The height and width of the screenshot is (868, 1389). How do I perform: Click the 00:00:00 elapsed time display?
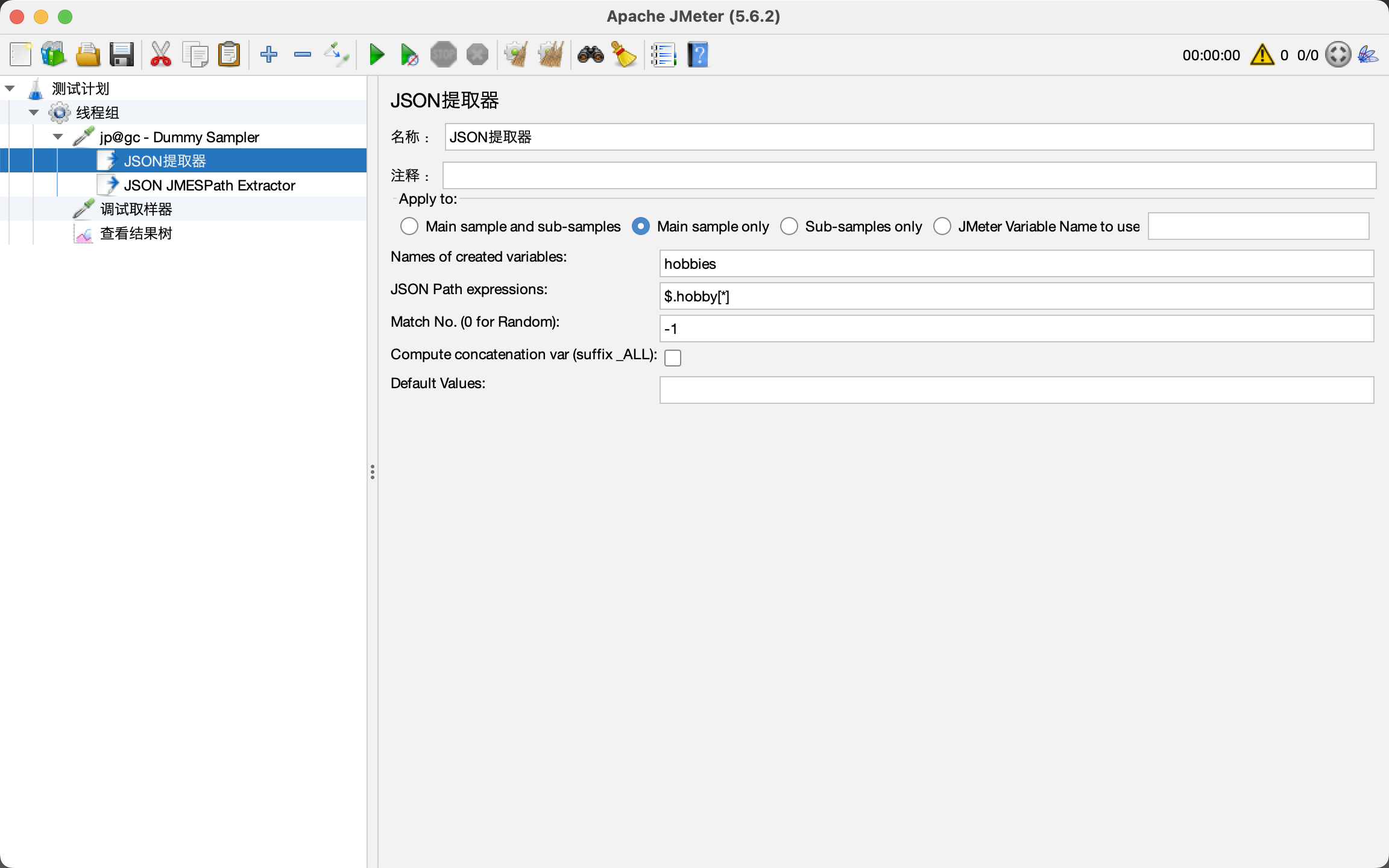click(1211, 55)
